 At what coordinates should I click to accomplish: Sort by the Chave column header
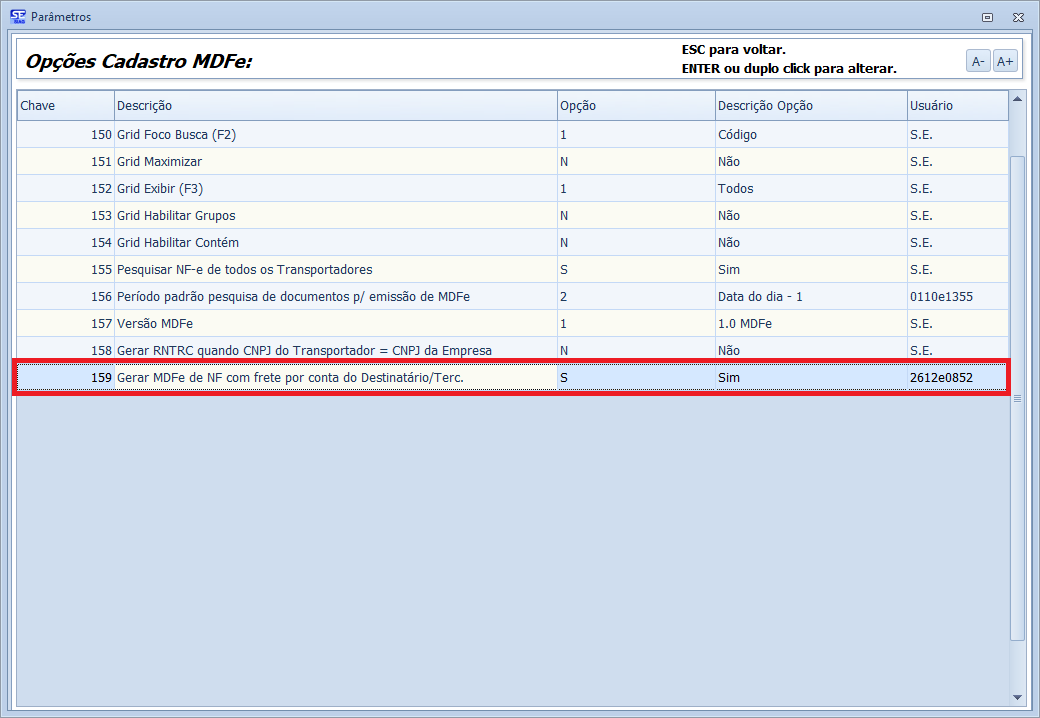pyautogui.click(x=65, y=106)
